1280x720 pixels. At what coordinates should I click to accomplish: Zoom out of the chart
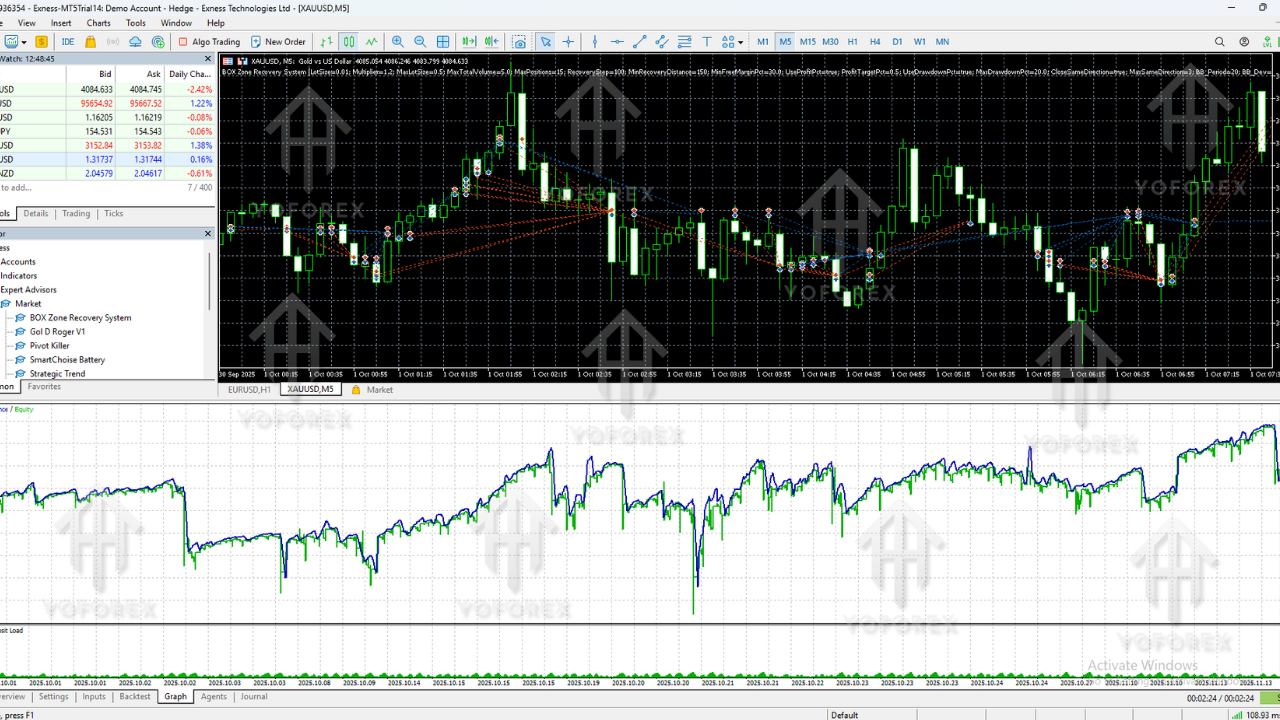tap(420, 42)
